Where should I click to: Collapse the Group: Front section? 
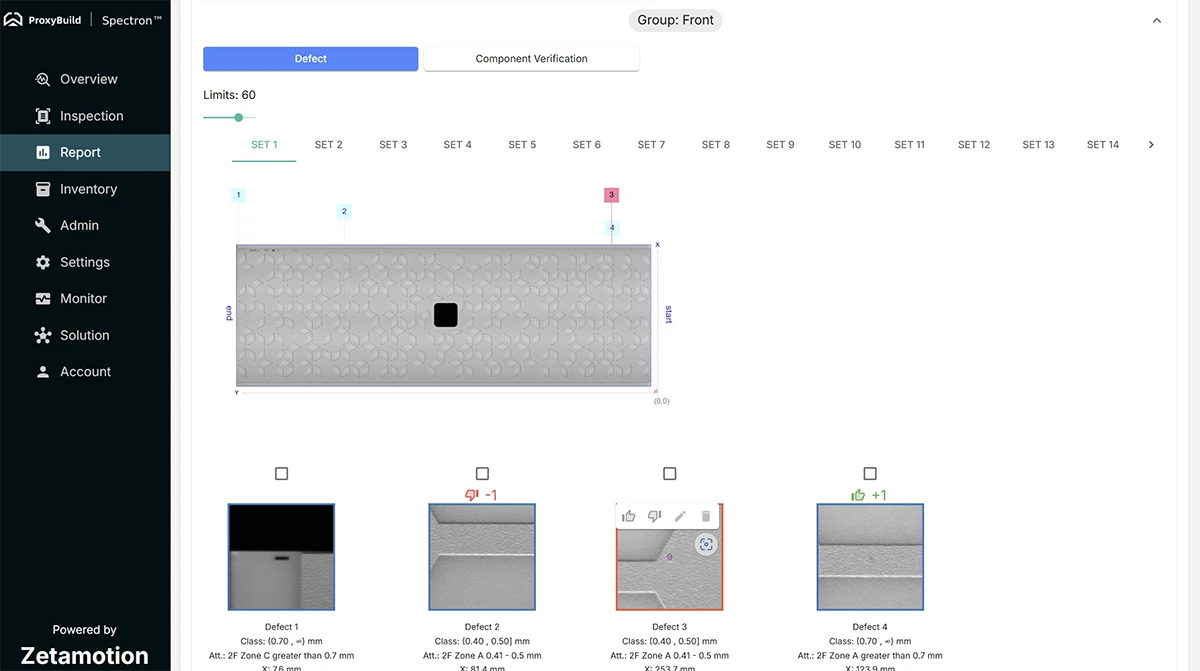click(x=1157, y=21)
